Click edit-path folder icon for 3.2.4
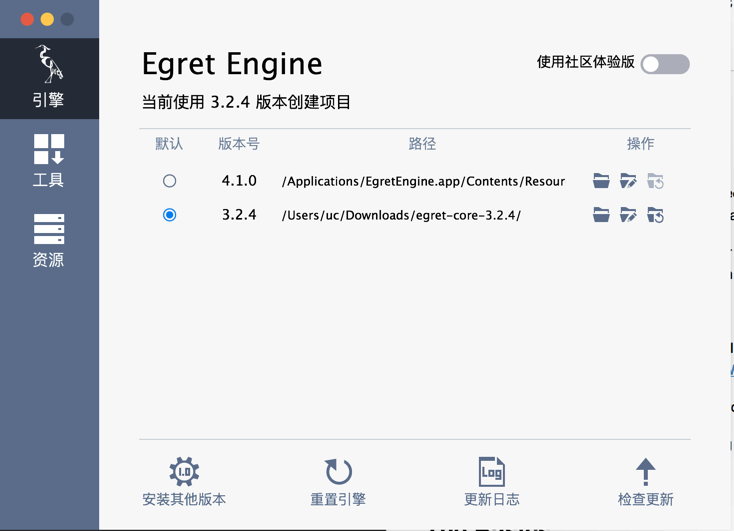 [x=628, y=215]
